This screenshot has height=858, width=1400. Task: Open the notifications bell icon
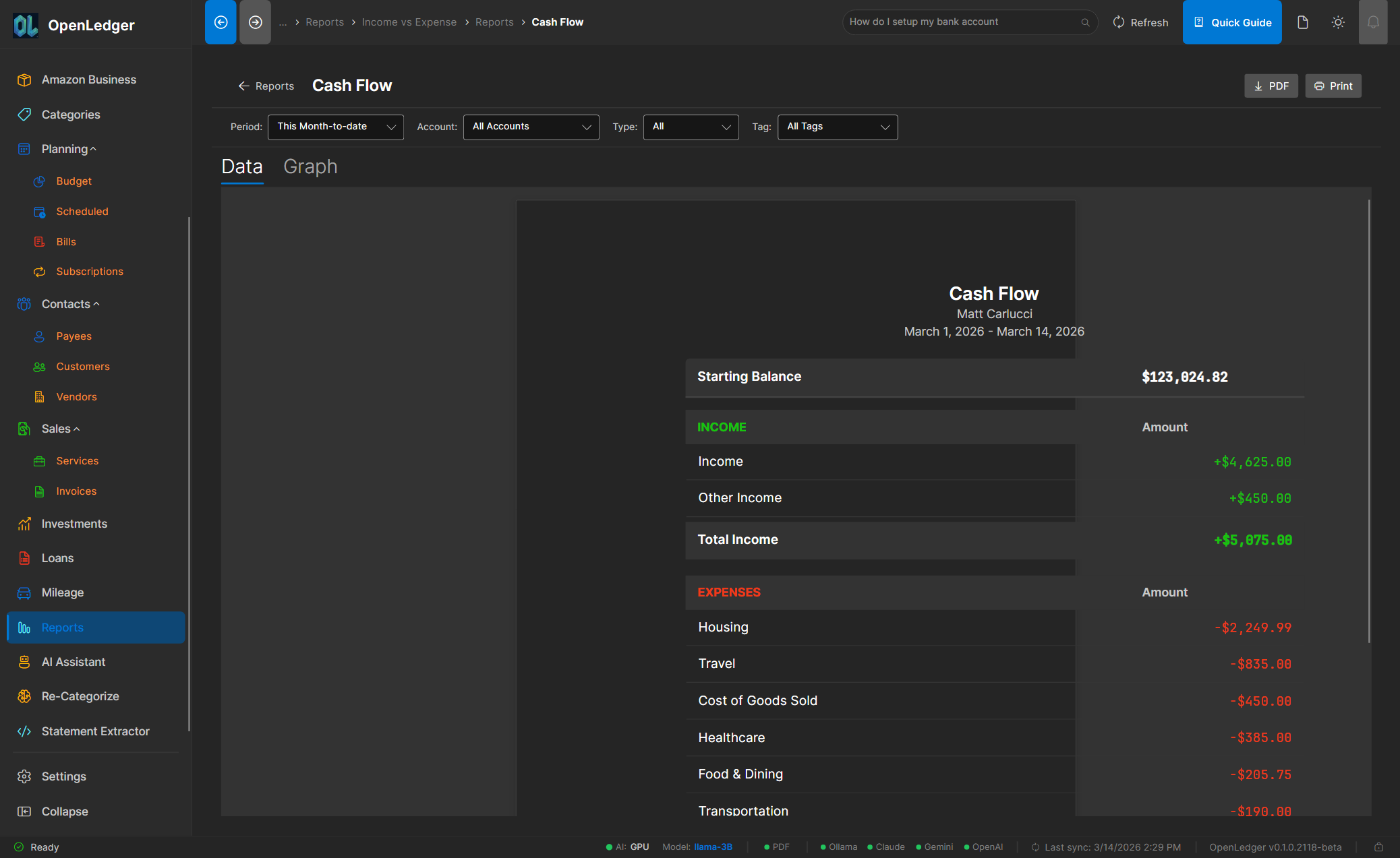click(x=1372, y=22)
